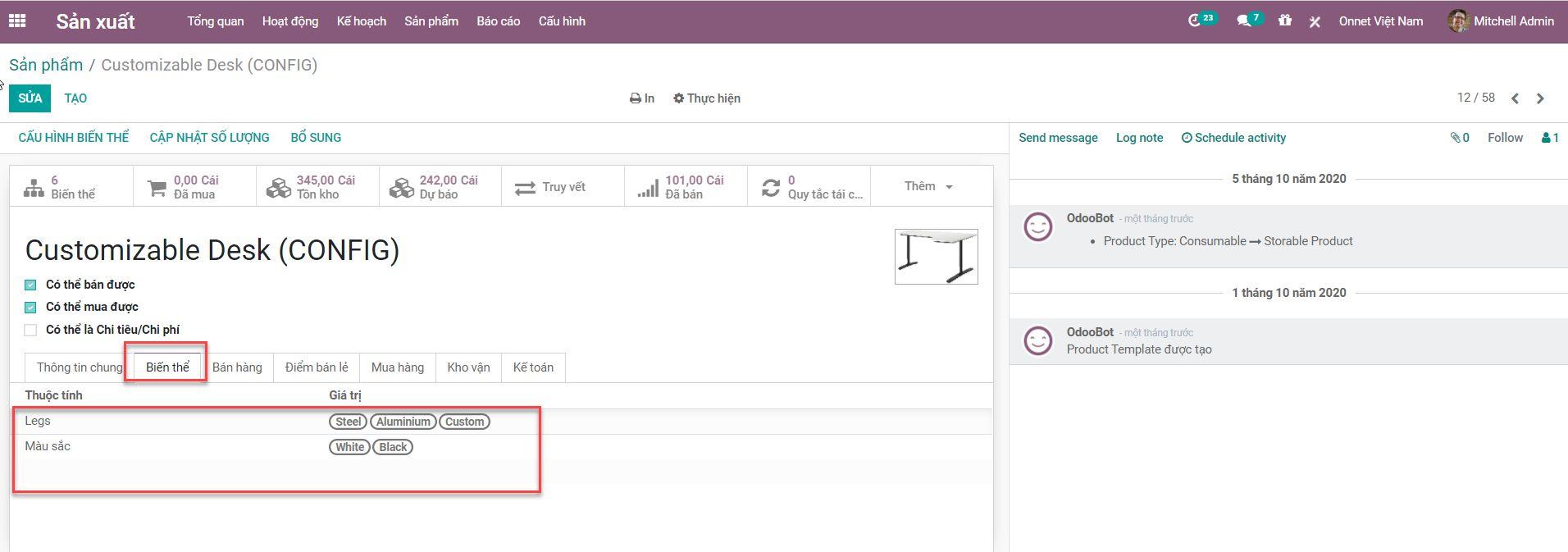Open the activities clock icon with badge 23
The height and width of the screenshot is (552, 1568).
pos(1195,21)
